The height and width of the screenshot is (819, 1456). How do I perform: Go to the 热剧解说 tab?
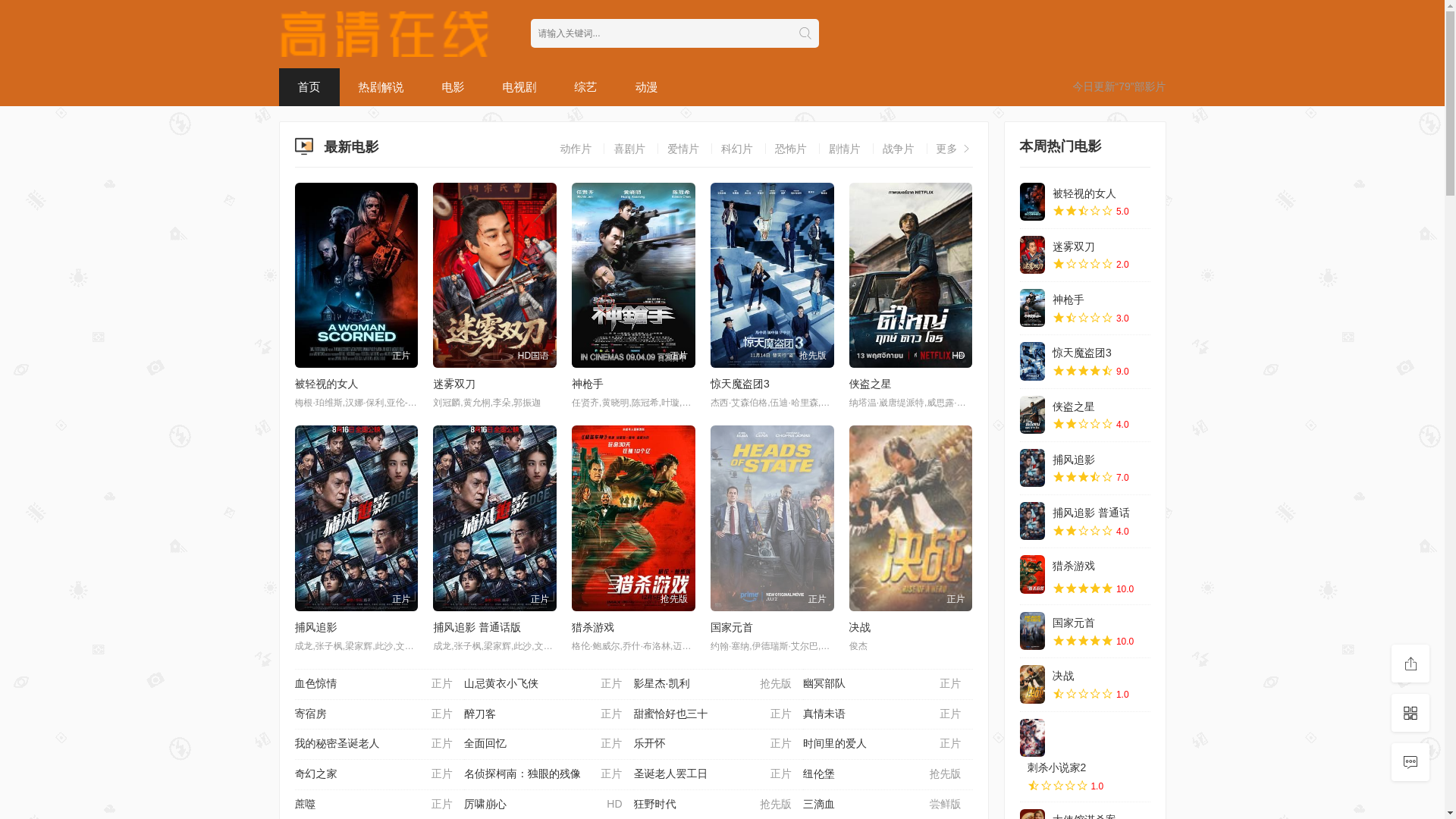point(381,87)
